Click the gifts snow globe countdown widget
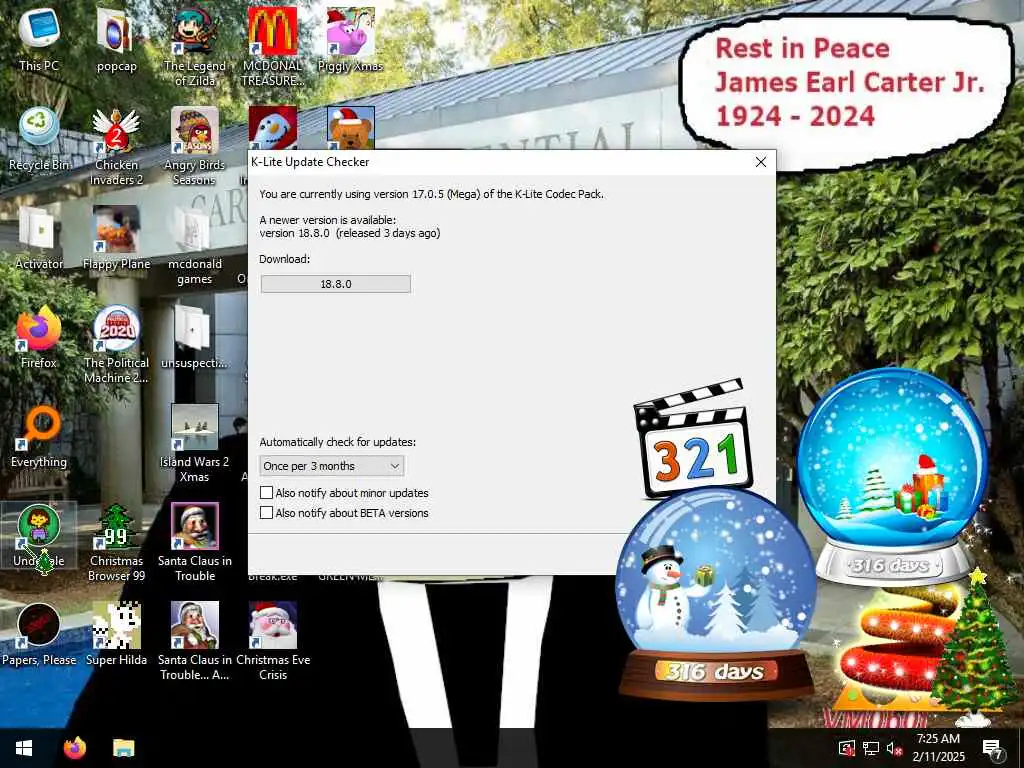The width and height of the screenshot is (1024, 768). coord(892,477)
